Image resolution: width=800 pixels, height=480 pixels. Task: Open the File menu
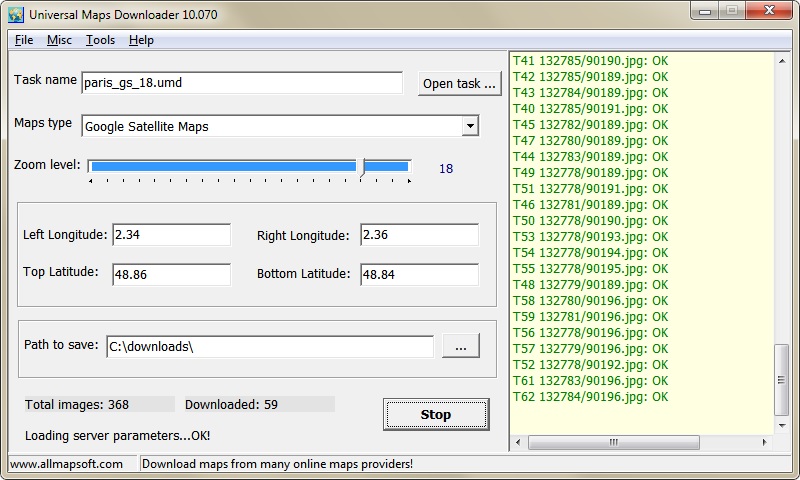tap(24, 40)
